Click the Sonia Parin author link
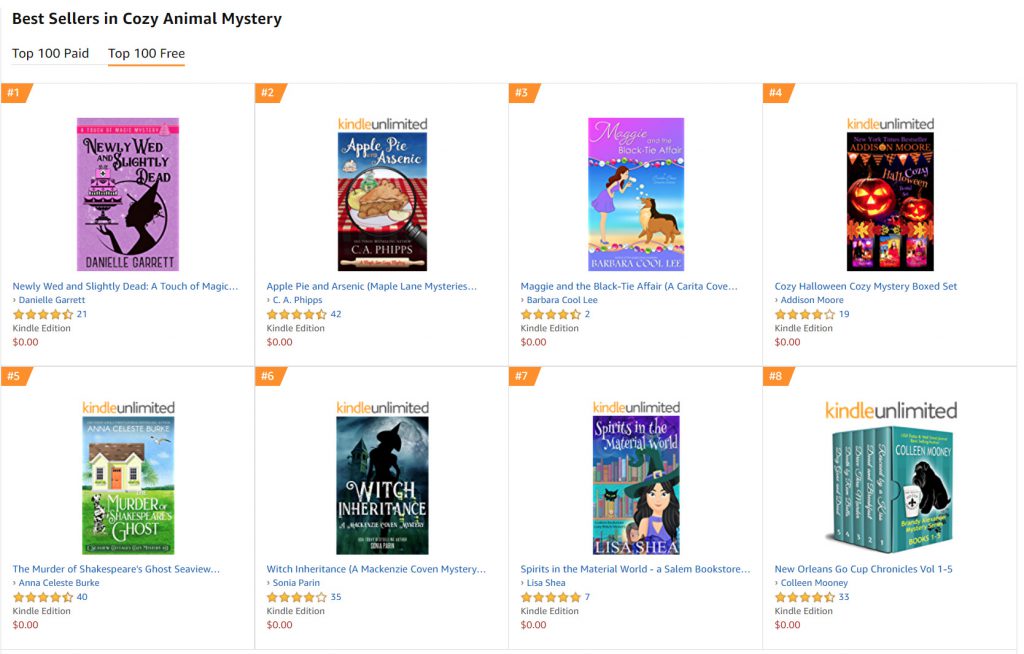This screenshot has height=654, width=1024. 296,583
